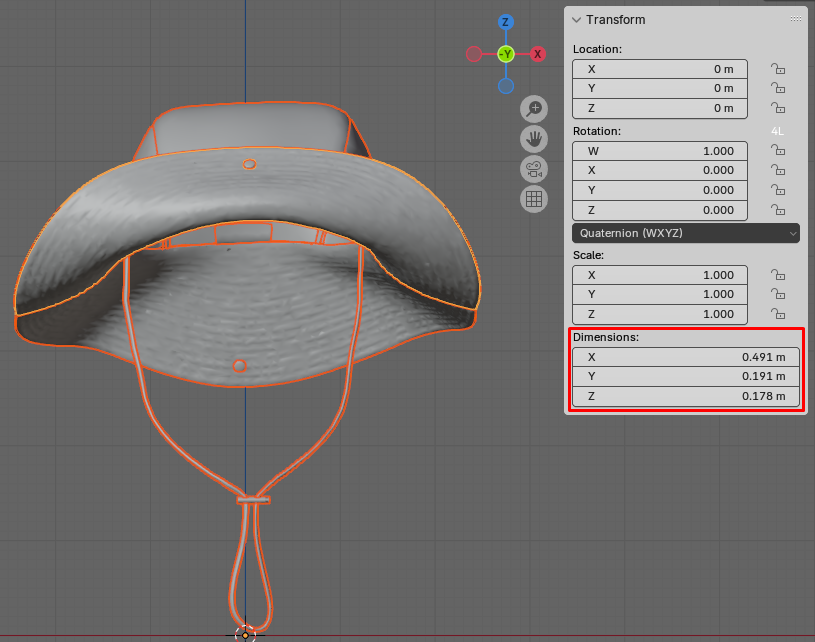Click the Transform panel drag handle dots

[x=795, y=20]
